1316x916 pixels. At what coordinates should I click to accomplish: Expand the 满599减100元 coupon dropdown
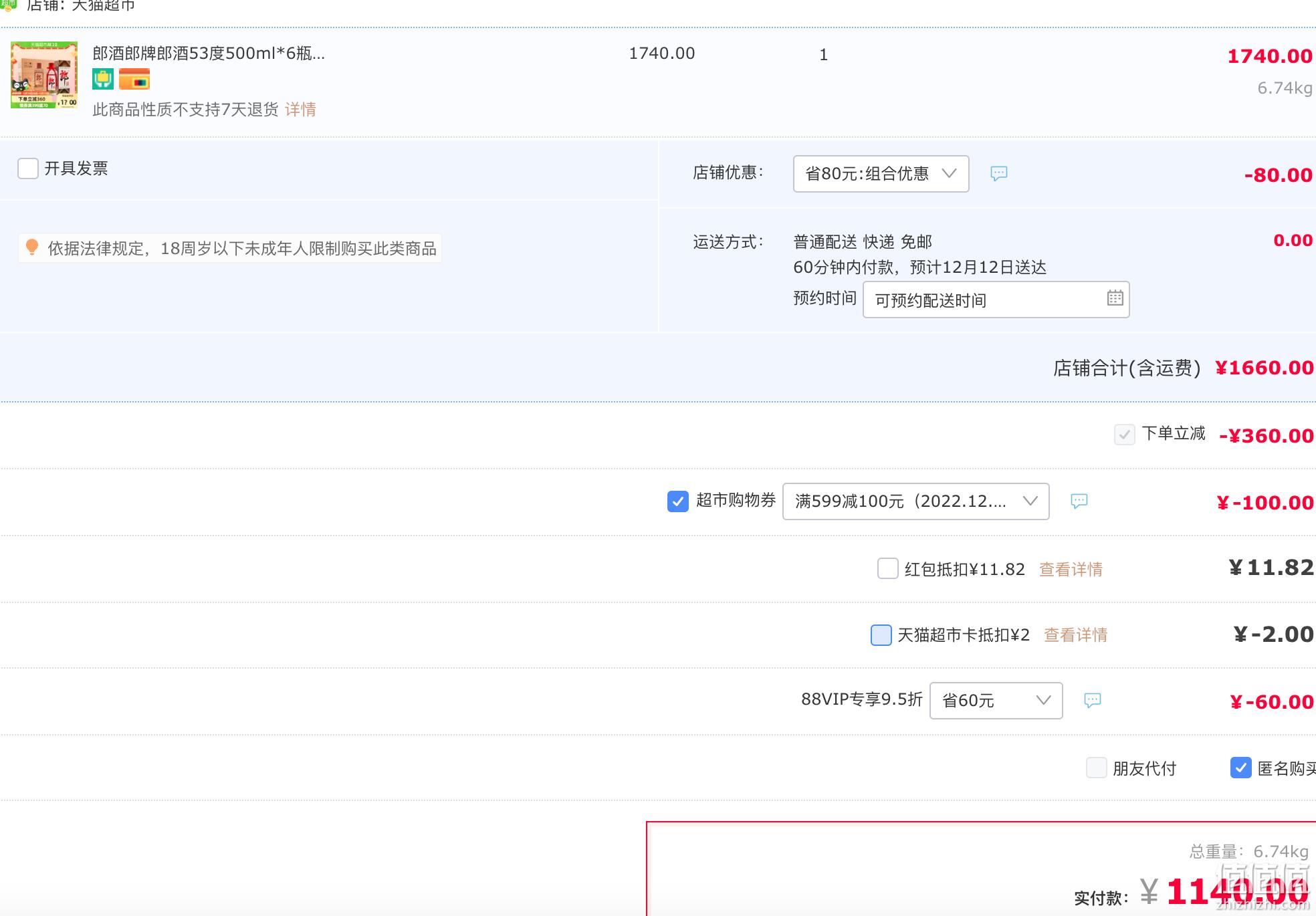pos(915,501)
